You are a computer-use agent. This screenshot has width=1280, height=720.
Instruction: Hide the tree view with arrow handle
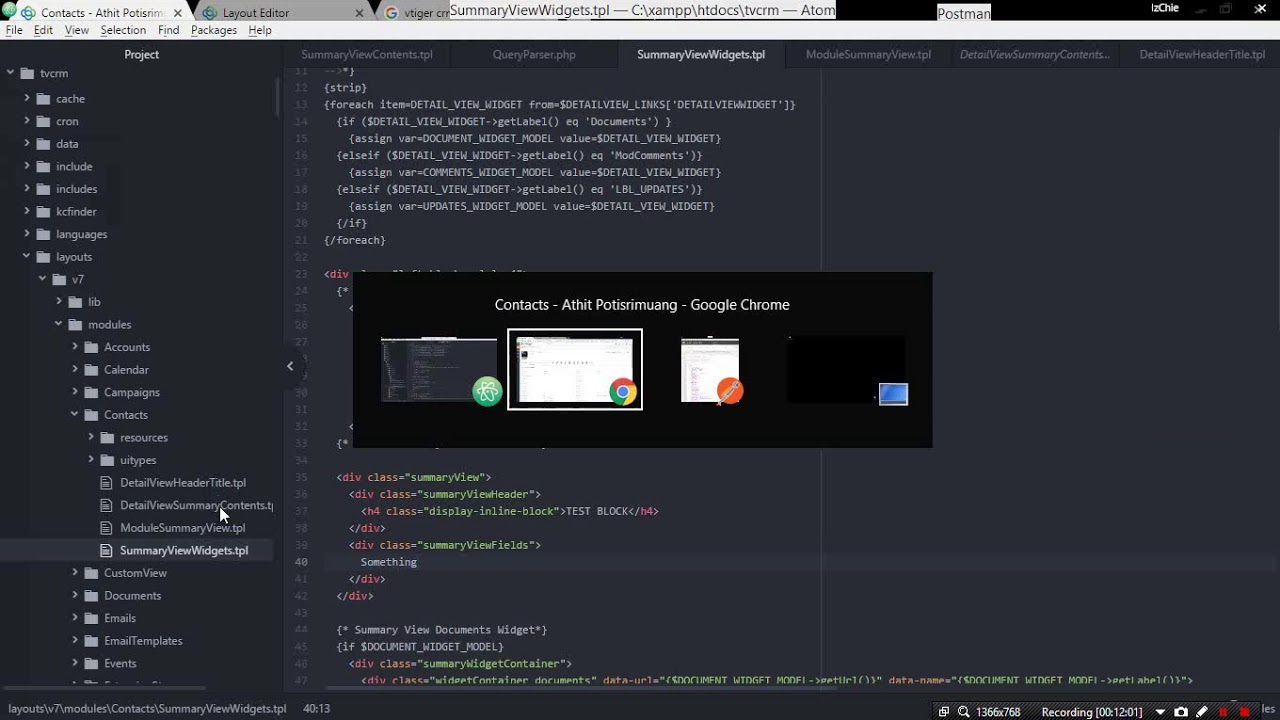tap(290, 366)
